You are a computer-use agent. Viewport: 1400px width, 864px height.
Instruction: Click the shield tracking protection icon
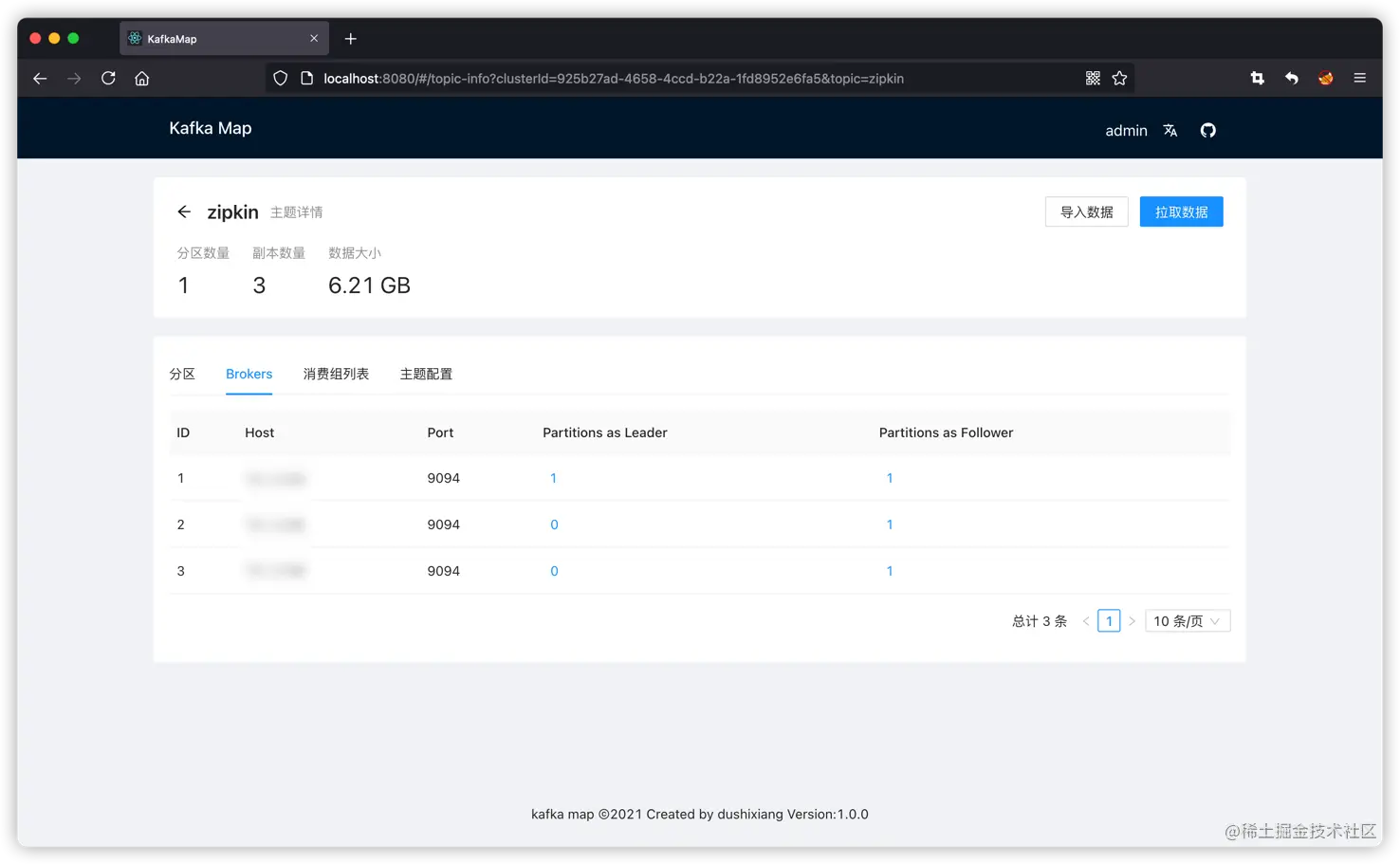(x=280, y=79)
